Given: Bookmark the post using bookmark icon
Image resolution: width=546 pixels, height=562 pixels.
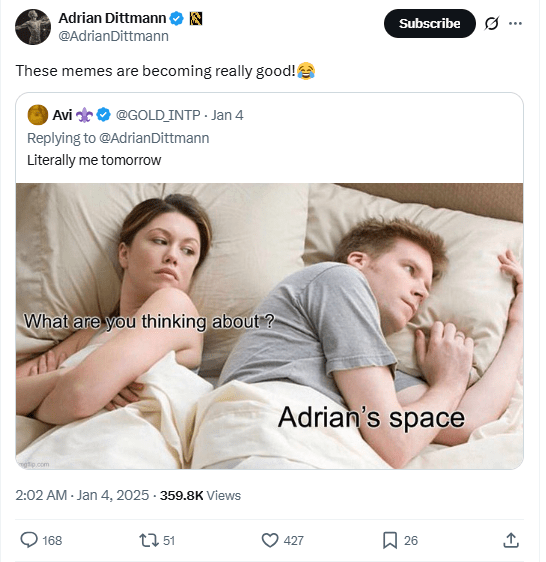Looking at the screenshot, I should [390, 540].
